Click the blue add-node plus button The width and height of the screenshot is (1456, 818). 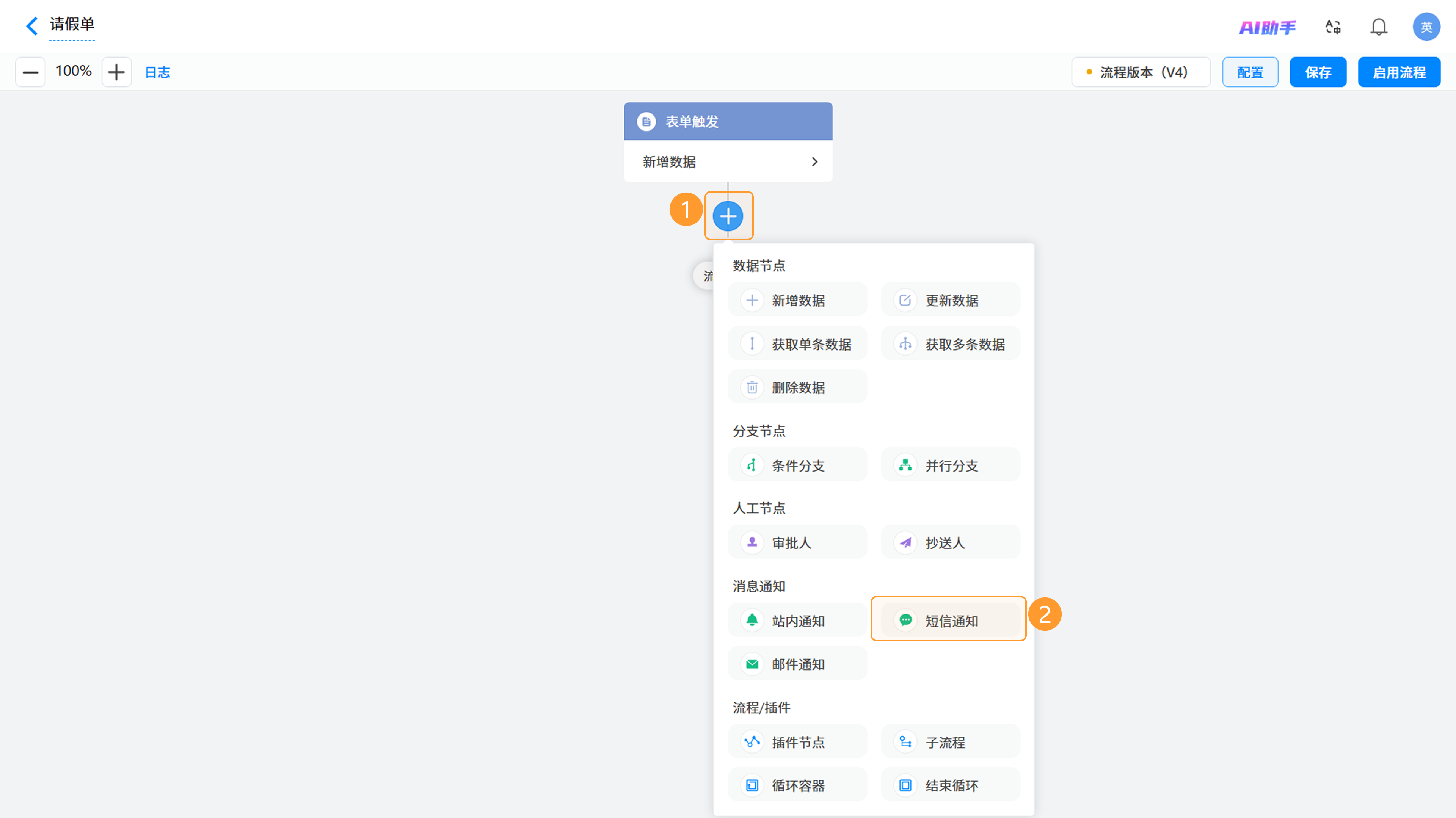coord(728,216)
